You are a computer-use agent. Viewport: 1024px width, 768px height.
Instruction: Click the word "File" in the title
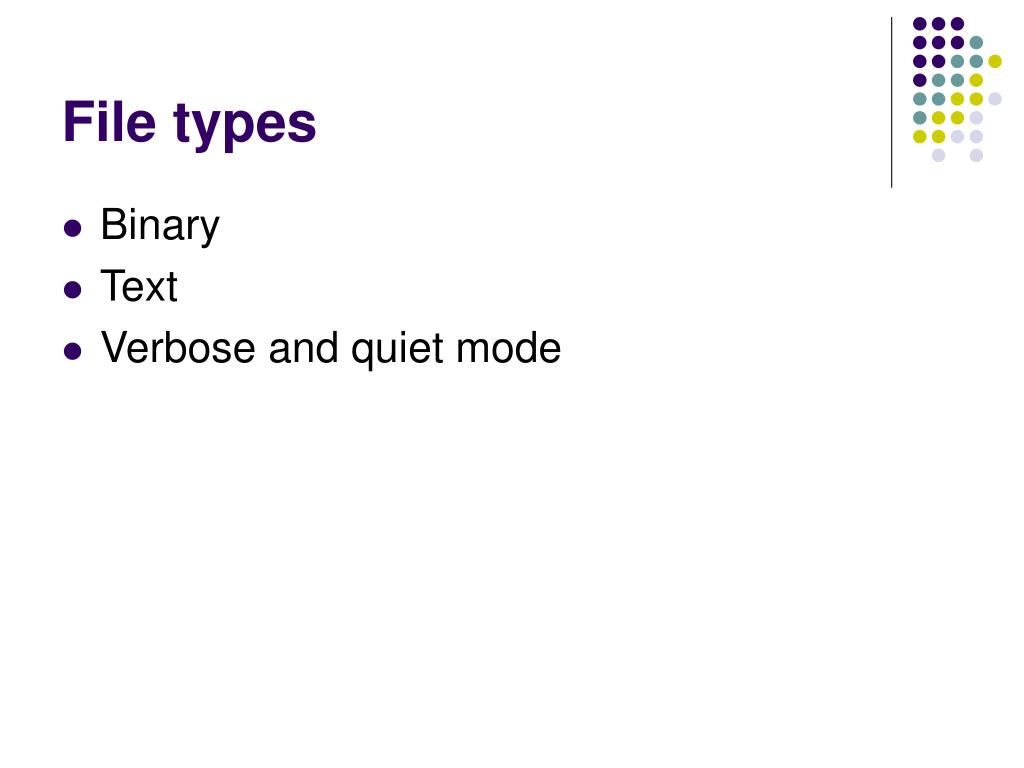point(110,121)
